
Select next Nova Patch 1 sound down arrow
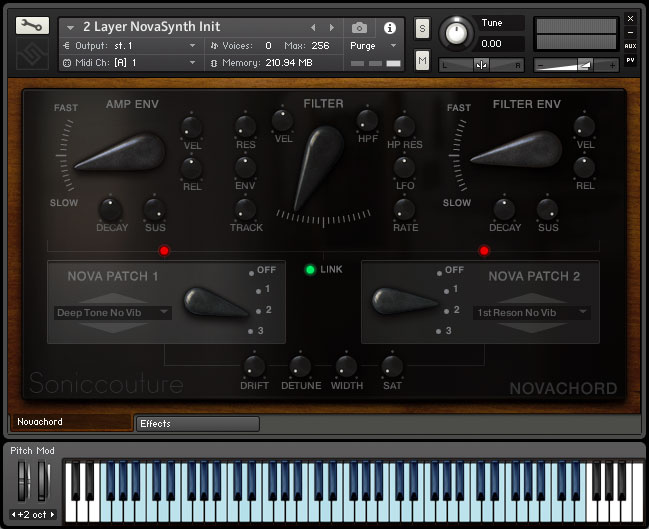113,327
